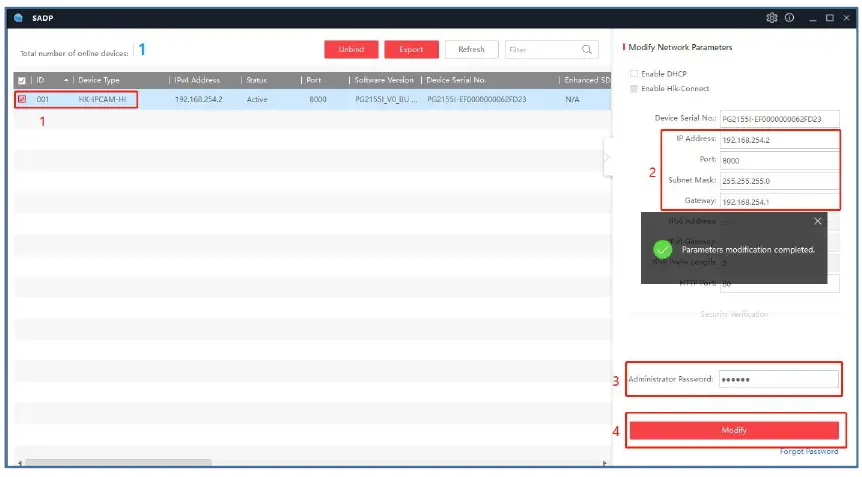Image resolution: width=862 pixels, height=477 pixels.
Task: Click the Unbind button
Action: click(351, 49)
